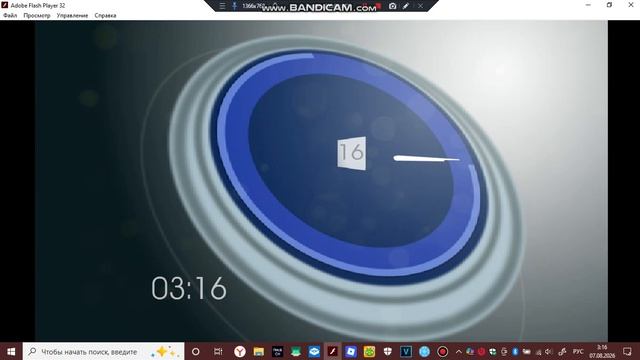This screenshot has width=640, height=360.
Task: Open the Просмотр menu
Action: [x=37, y=16]
